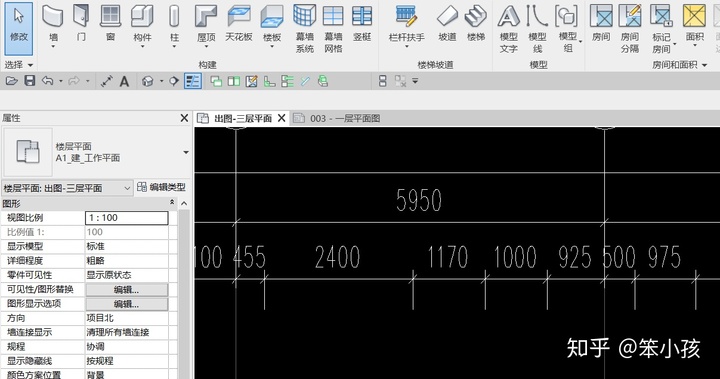
Task: Open the 楼层平面: 出图-三层平面 instance dropdown
Action: coord(127,188)
